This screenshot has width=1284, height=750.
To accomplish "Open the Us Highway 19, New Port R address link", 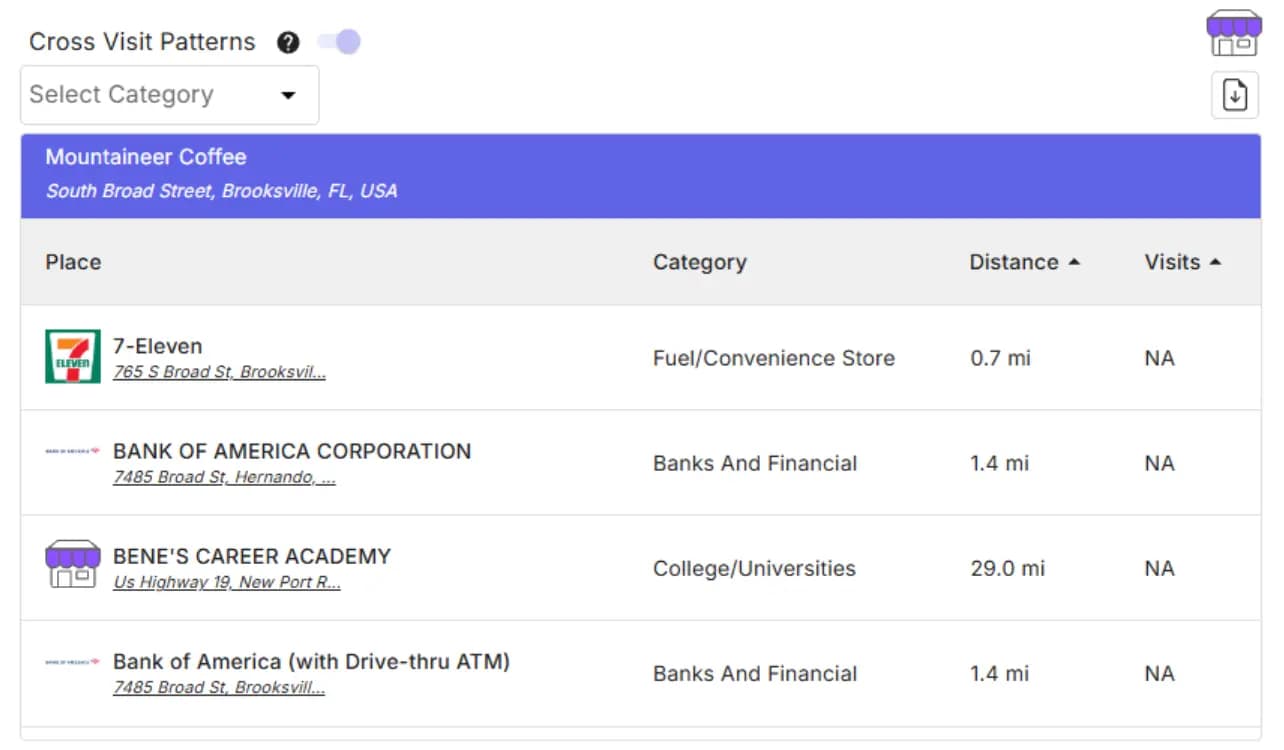I will [x=227, y=582].
